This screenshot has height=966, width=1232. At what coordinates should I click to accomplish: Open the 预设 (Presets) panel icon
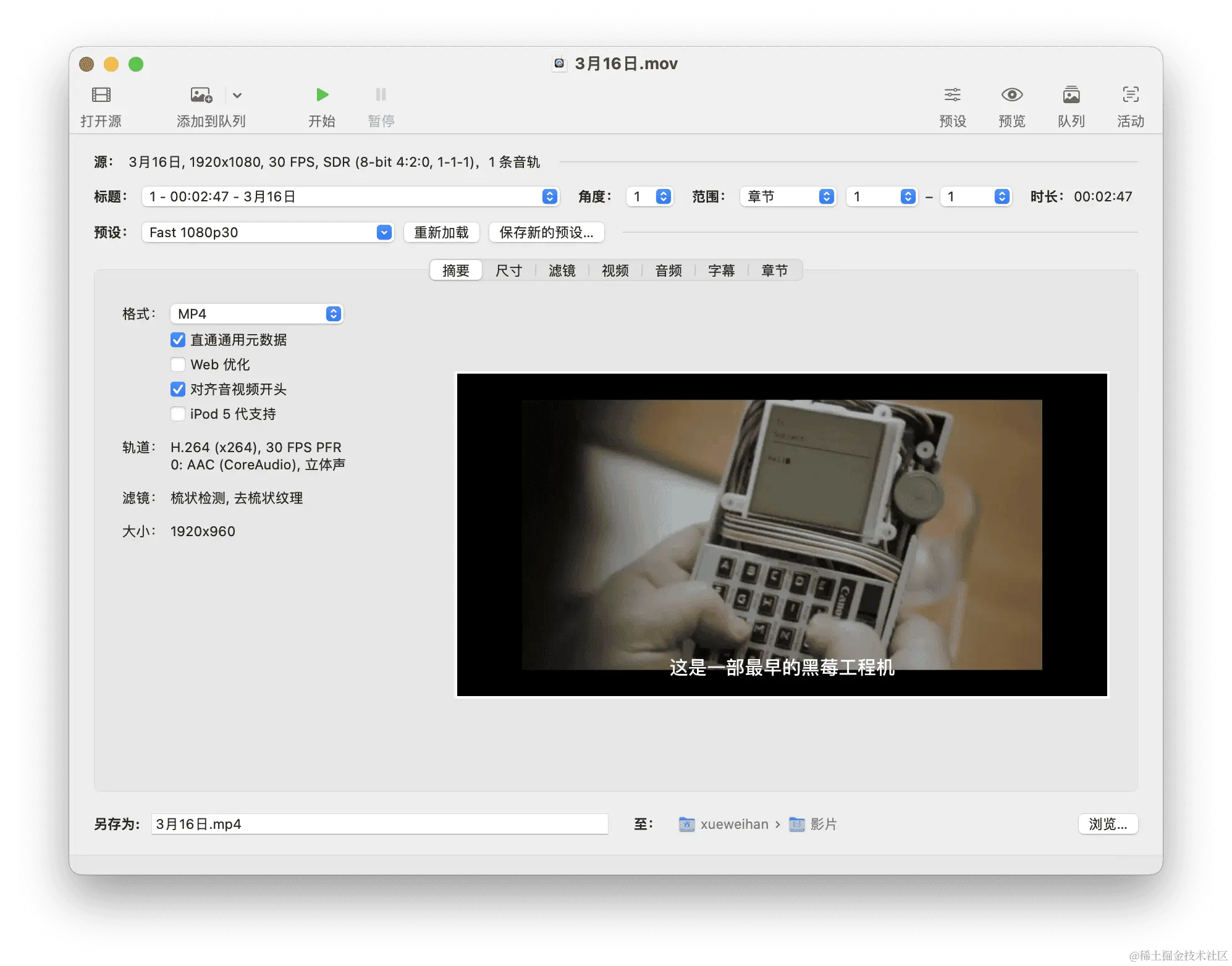(952, 94)
